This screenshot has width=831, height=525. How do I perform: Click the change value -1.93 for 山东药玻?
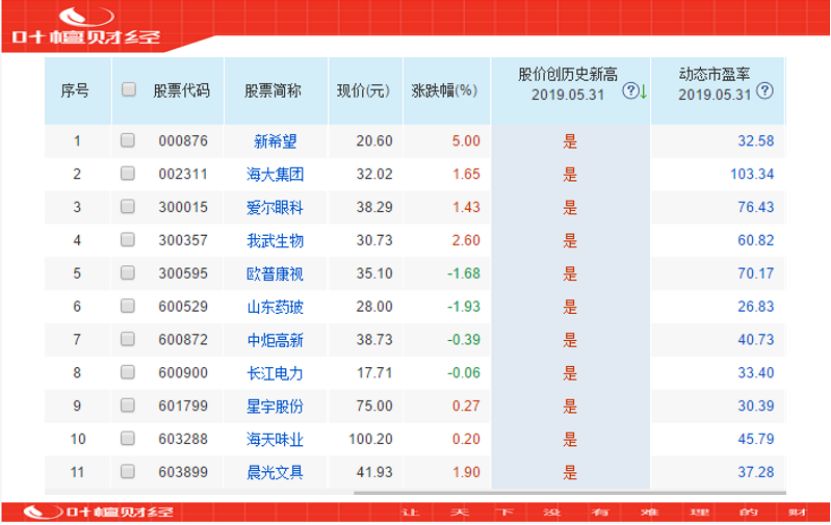464,307
